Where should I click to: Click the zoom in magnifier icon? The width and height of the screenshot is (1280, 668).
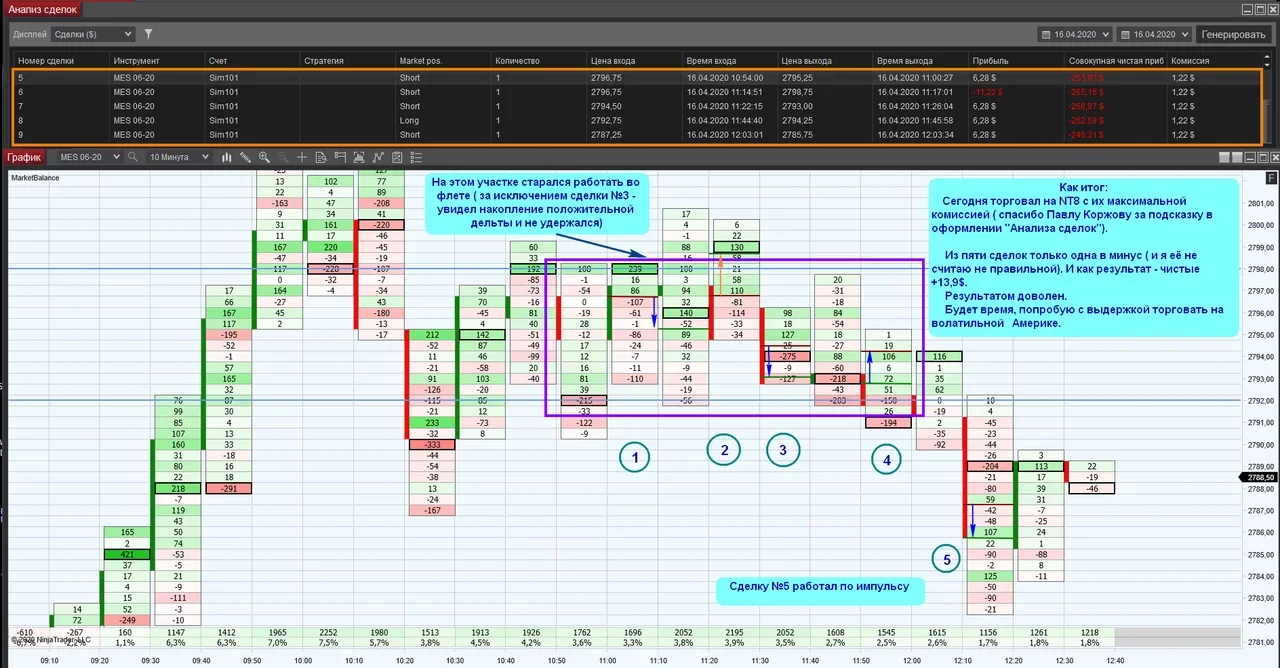(x=264, y=157)
